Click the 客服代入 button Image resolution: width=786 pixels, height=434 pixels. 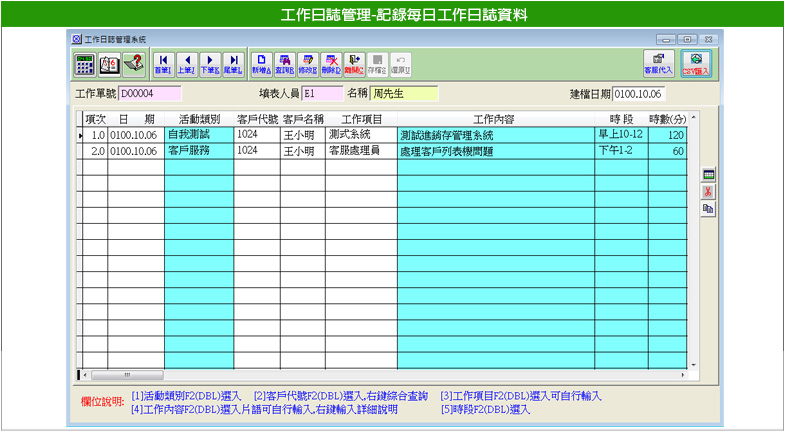click(x=658, y=64)
